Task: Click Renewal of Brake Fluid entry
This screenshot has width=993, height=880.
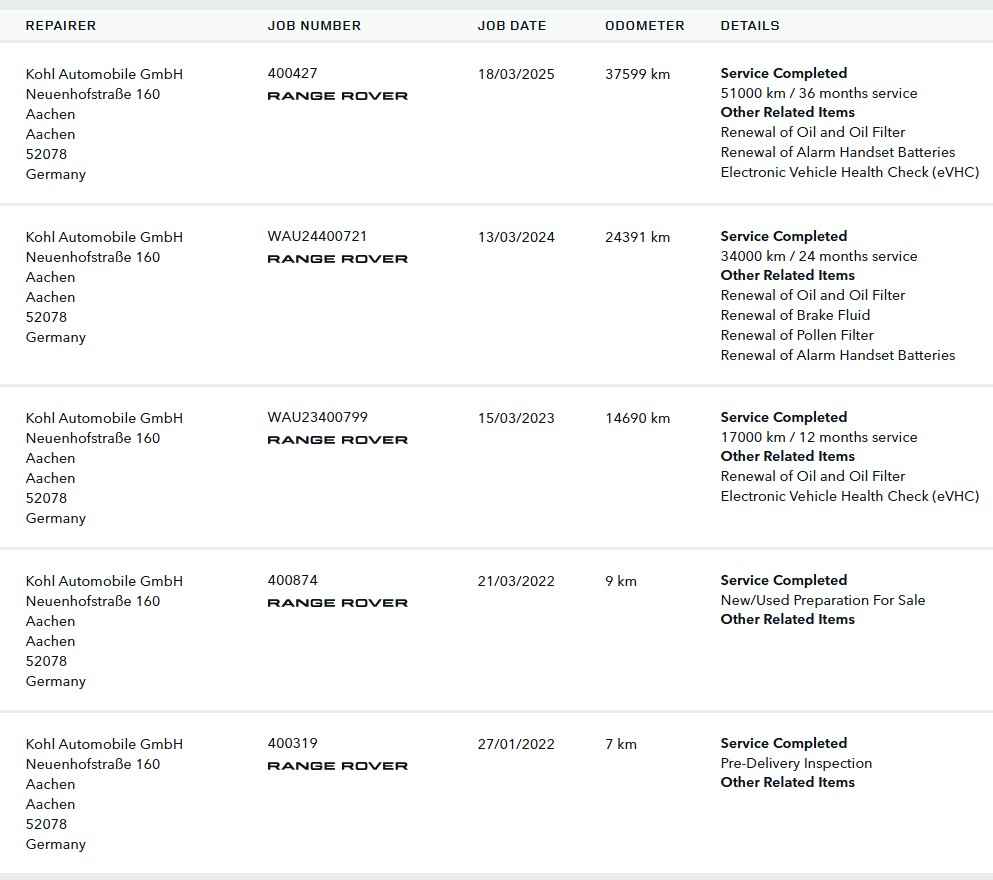Action: [795, 315]
